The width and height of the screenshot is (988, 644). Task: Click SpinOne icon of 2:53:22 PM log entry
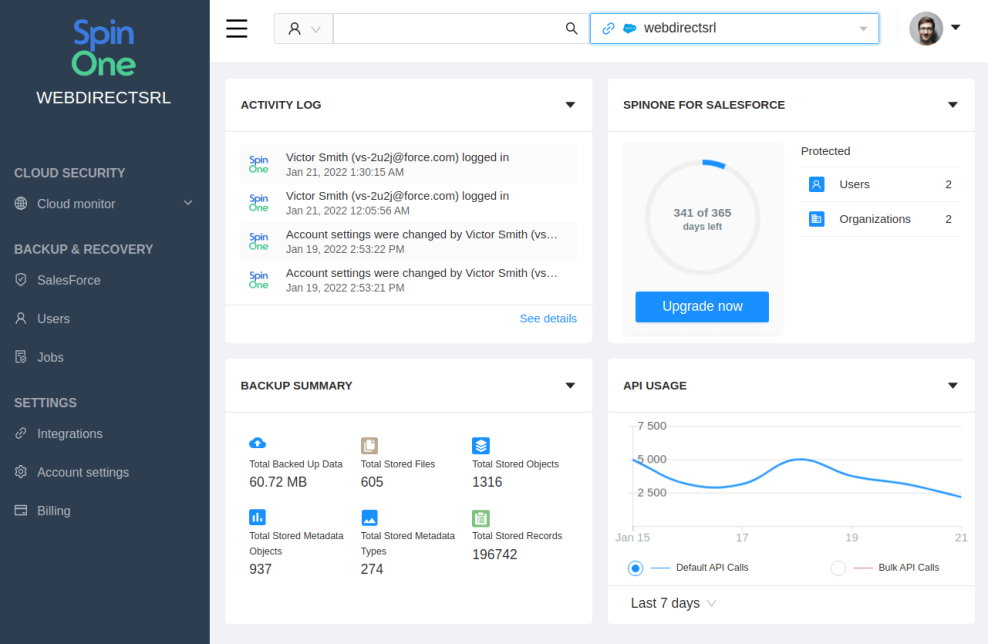click(258, 241)
